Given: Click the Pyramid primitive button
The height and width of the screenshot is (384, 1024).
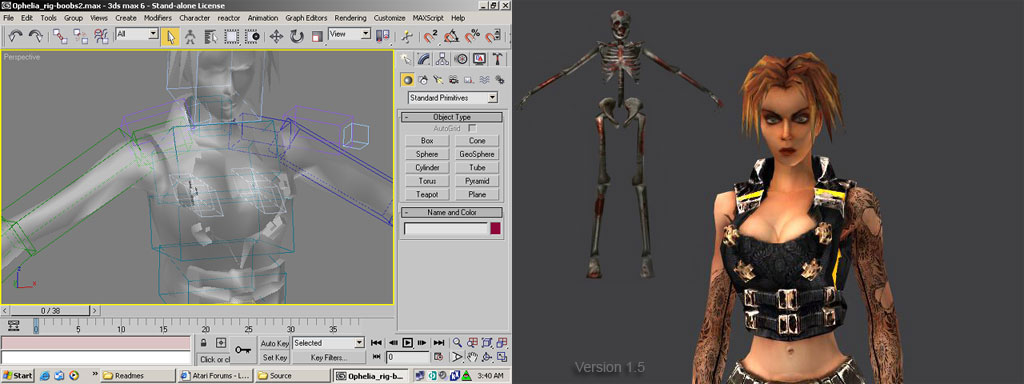Looking at the screenshot, I should (x=477, y=181).
